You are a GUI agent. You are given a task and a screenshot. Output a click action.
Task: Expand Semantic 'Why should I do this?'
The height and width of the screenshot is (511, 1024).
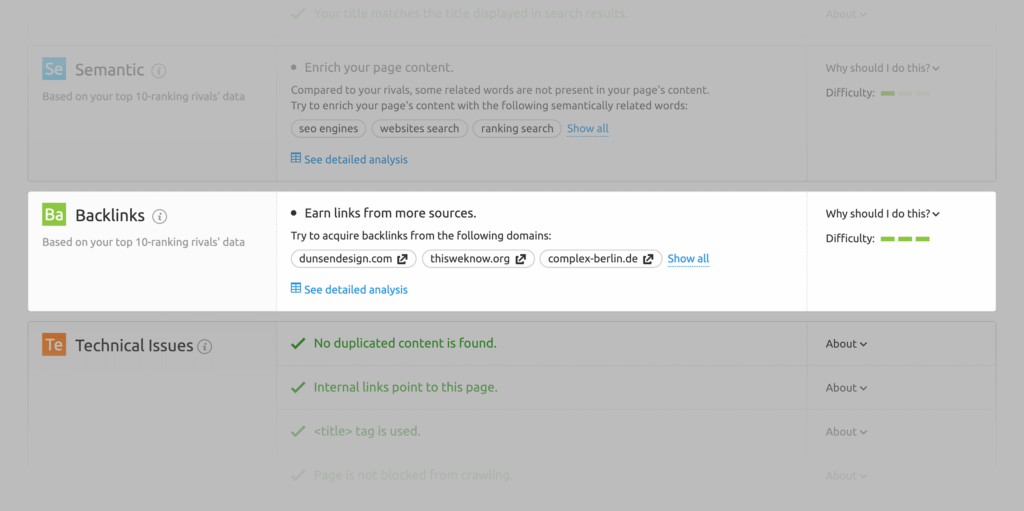point(882,68)
